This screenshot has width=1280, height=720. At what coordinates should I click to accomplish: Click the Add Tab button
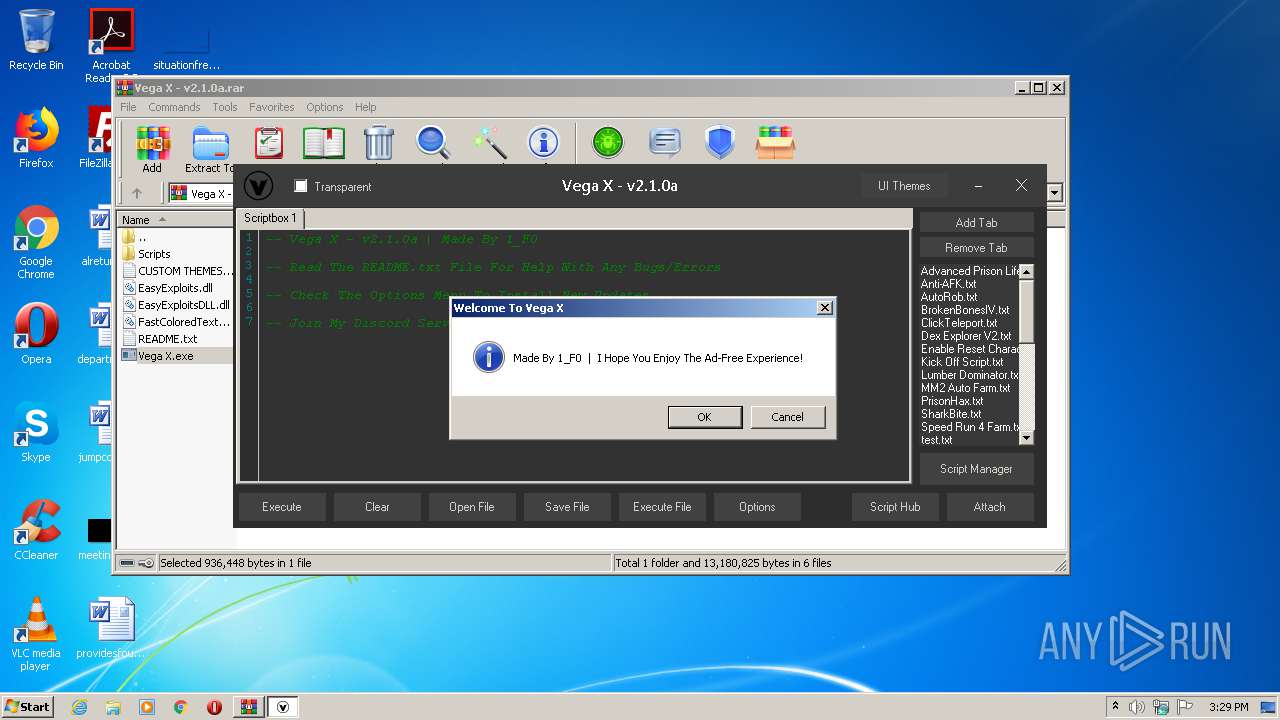[x=977, y=223]
